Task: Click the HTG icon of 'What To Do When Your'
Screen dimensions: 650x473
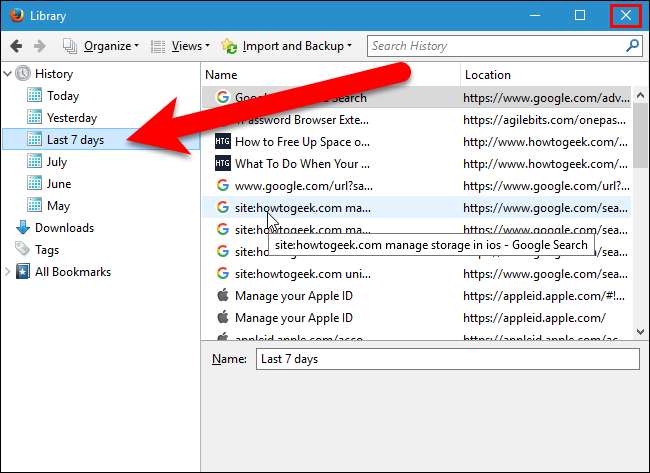Action: pyautogui.click(x=223, y=163)
